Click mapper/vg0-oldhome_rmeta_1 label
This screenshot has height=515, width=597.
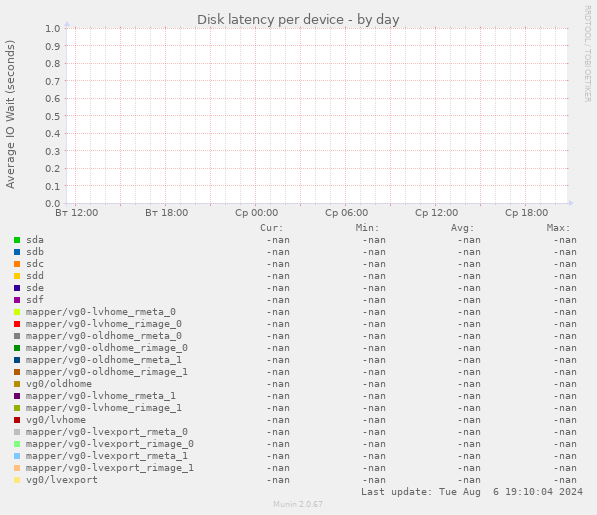[104, 360]
